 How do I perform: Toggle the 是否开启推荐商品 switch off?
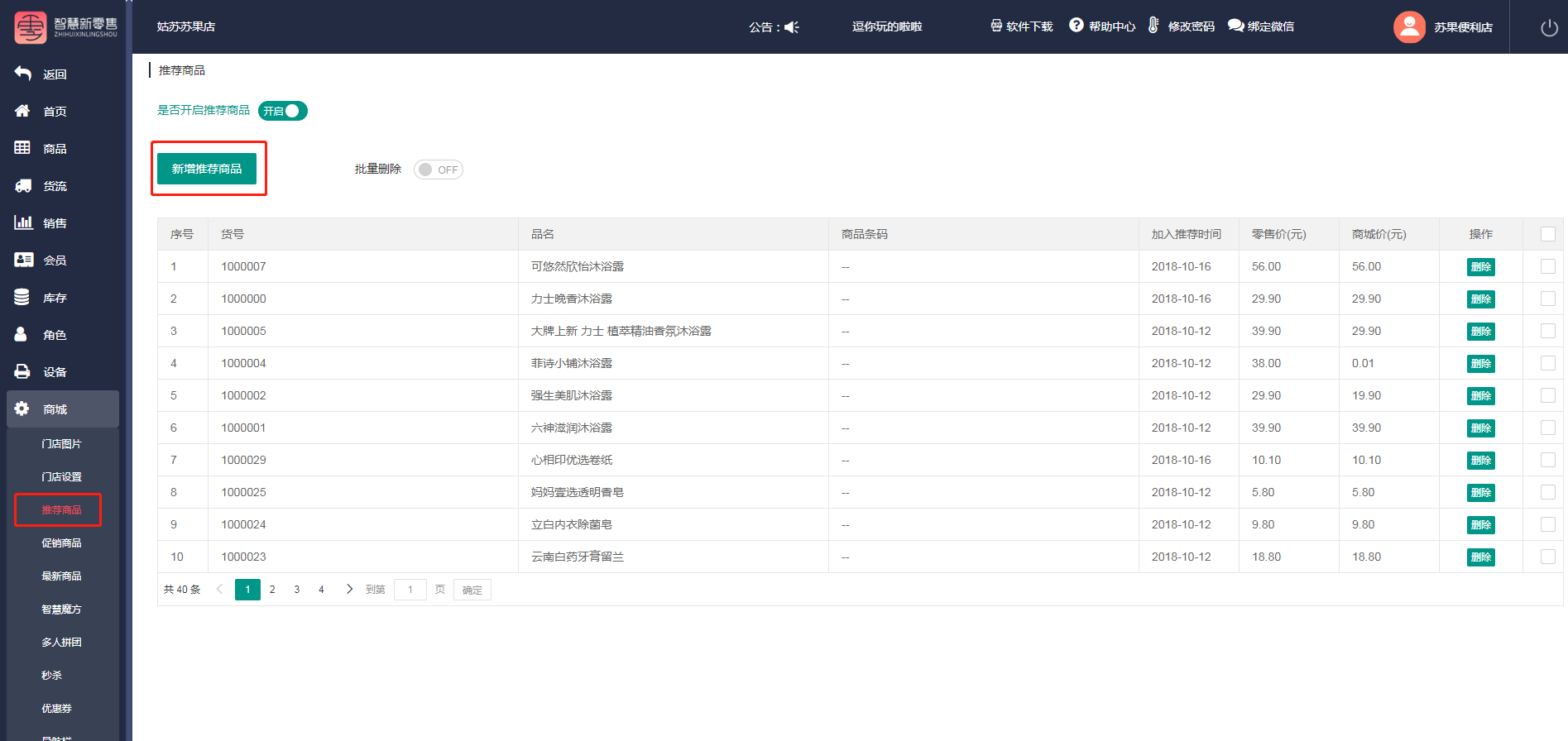tap(283, 111)
